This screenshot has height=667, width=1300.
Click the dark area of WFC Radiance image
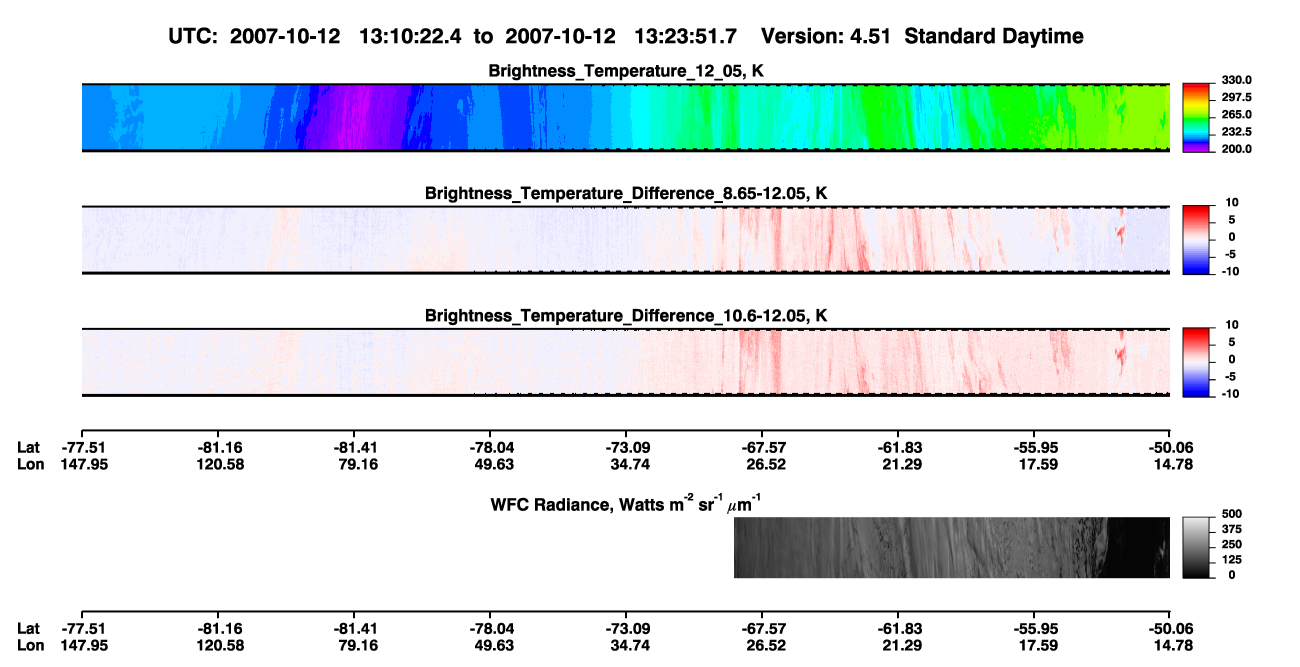click(x=1135, y=548)
